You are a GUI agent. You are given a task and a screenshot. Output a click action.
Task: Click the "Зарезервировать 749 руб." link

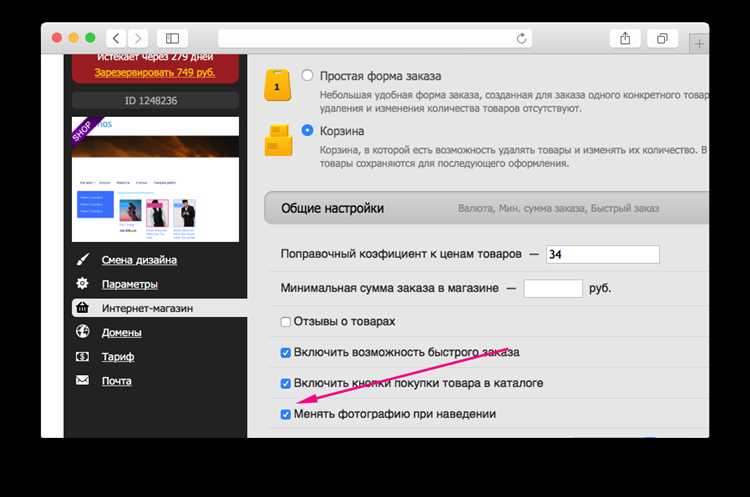154,73
